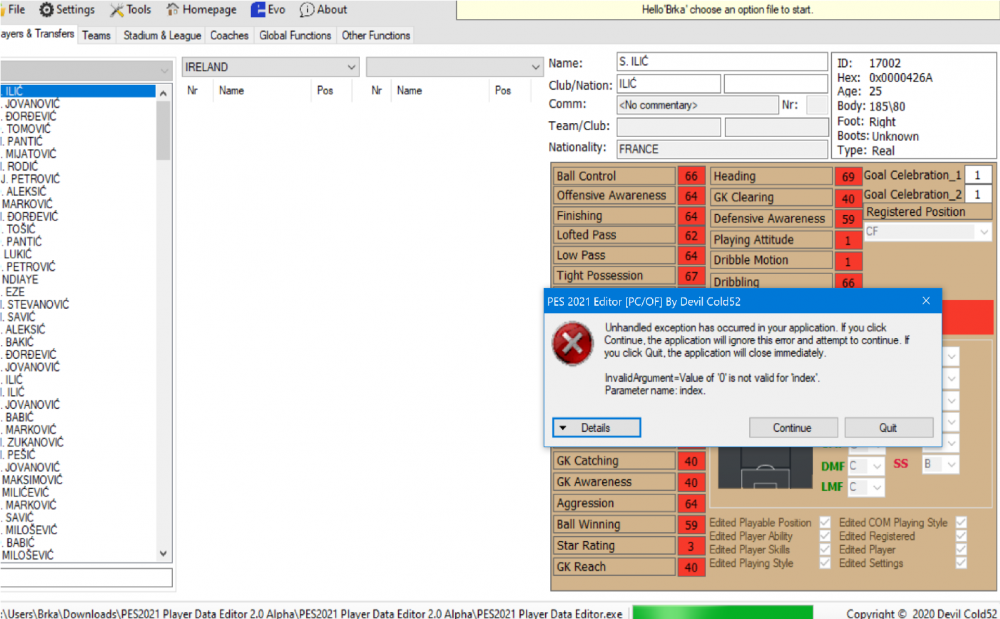Image resolution: width=1000 pixels, height=619 pixels.
Task: Open the About info icon
Action: (307, 10)
